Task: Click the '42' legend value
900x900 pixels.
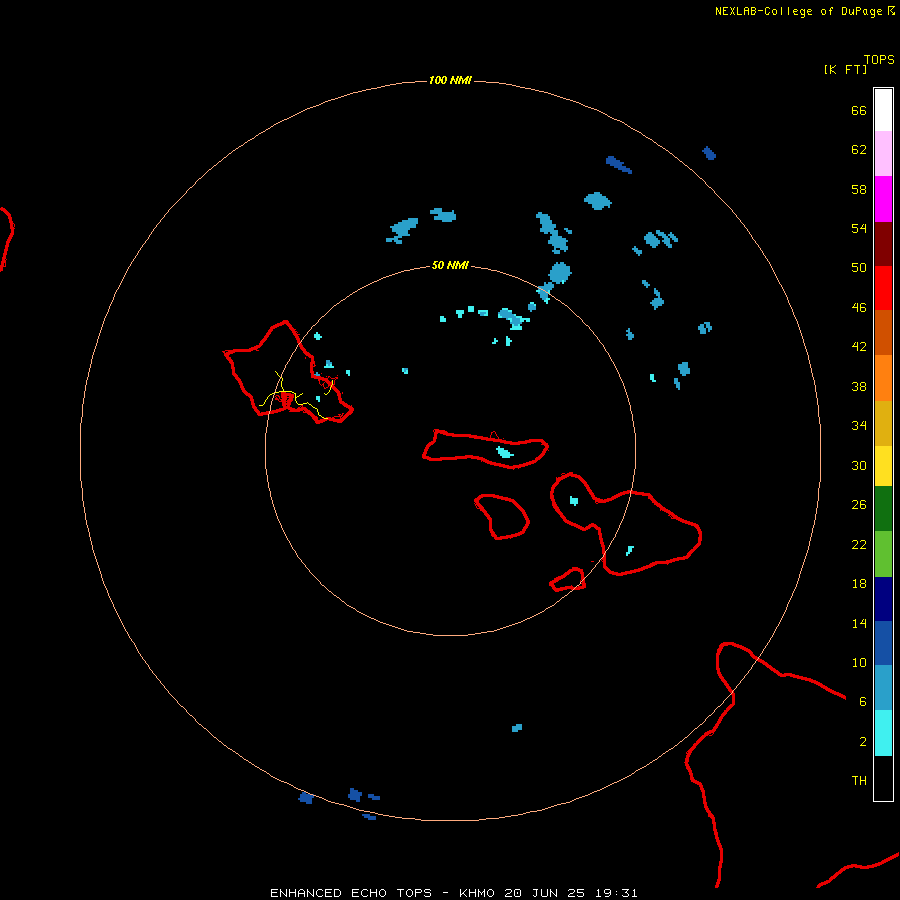Action: click(x=859, y=347)
